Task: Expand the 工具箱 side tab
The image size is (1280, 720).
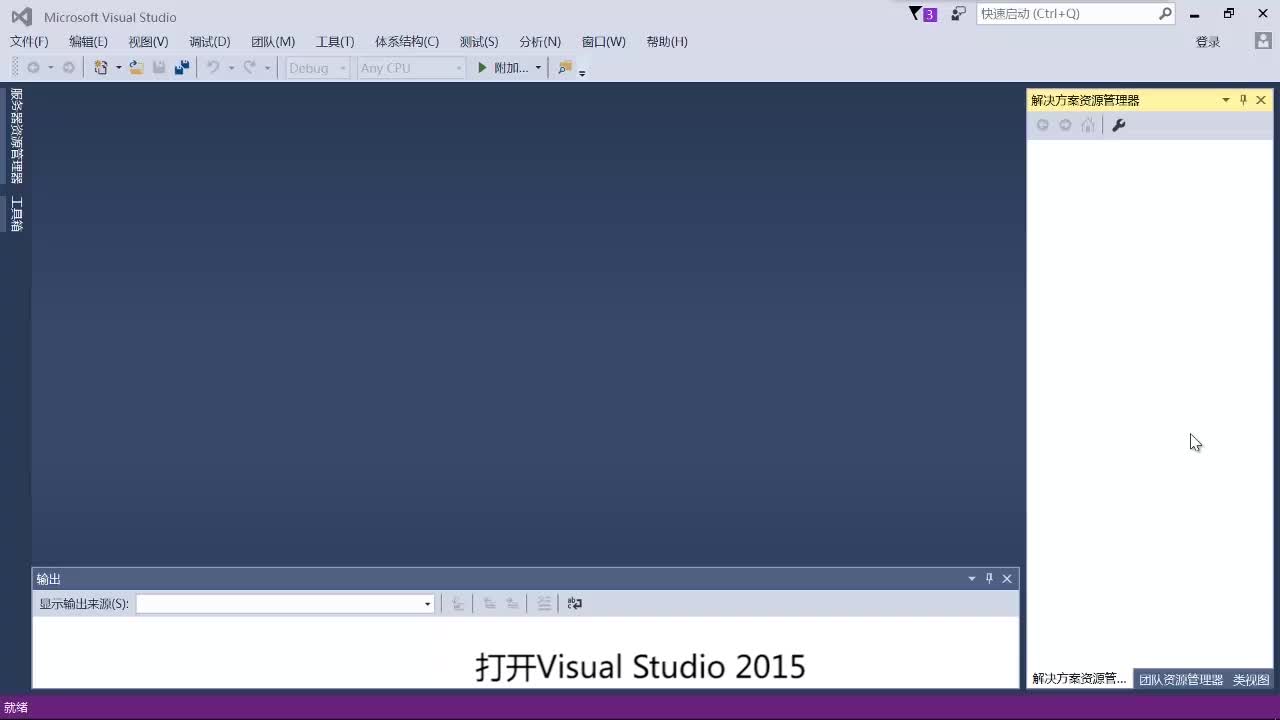Action: (x=16, y=214)
